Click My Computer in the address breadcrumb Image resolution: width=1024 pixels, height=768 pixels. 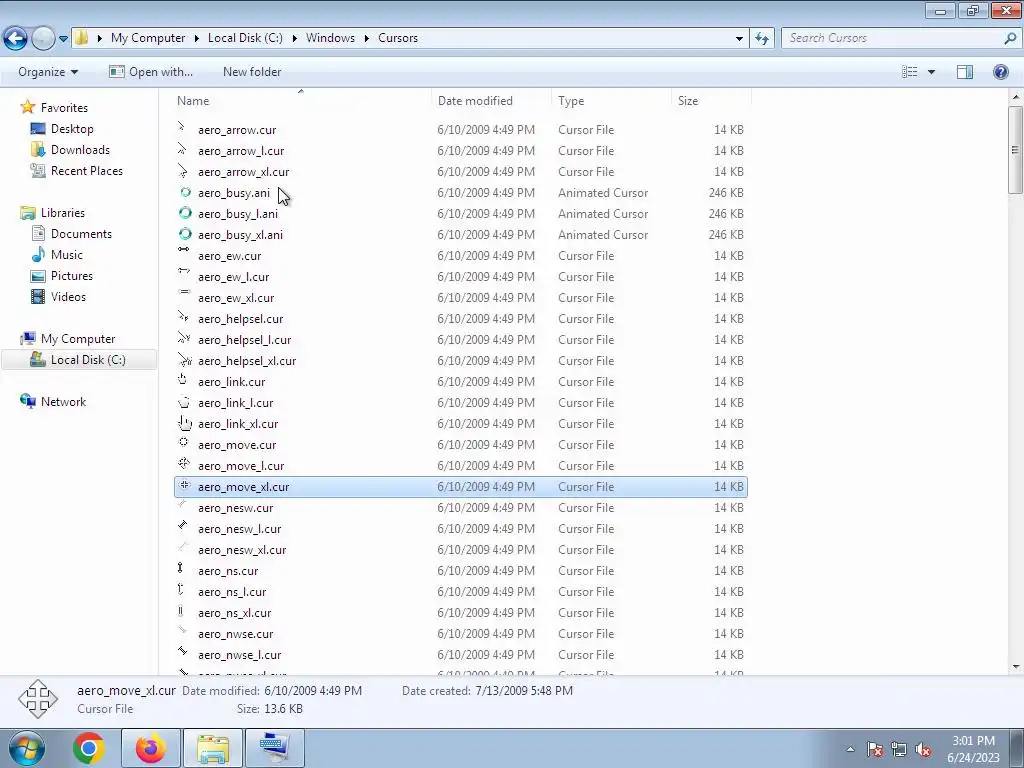coord(148,38)
